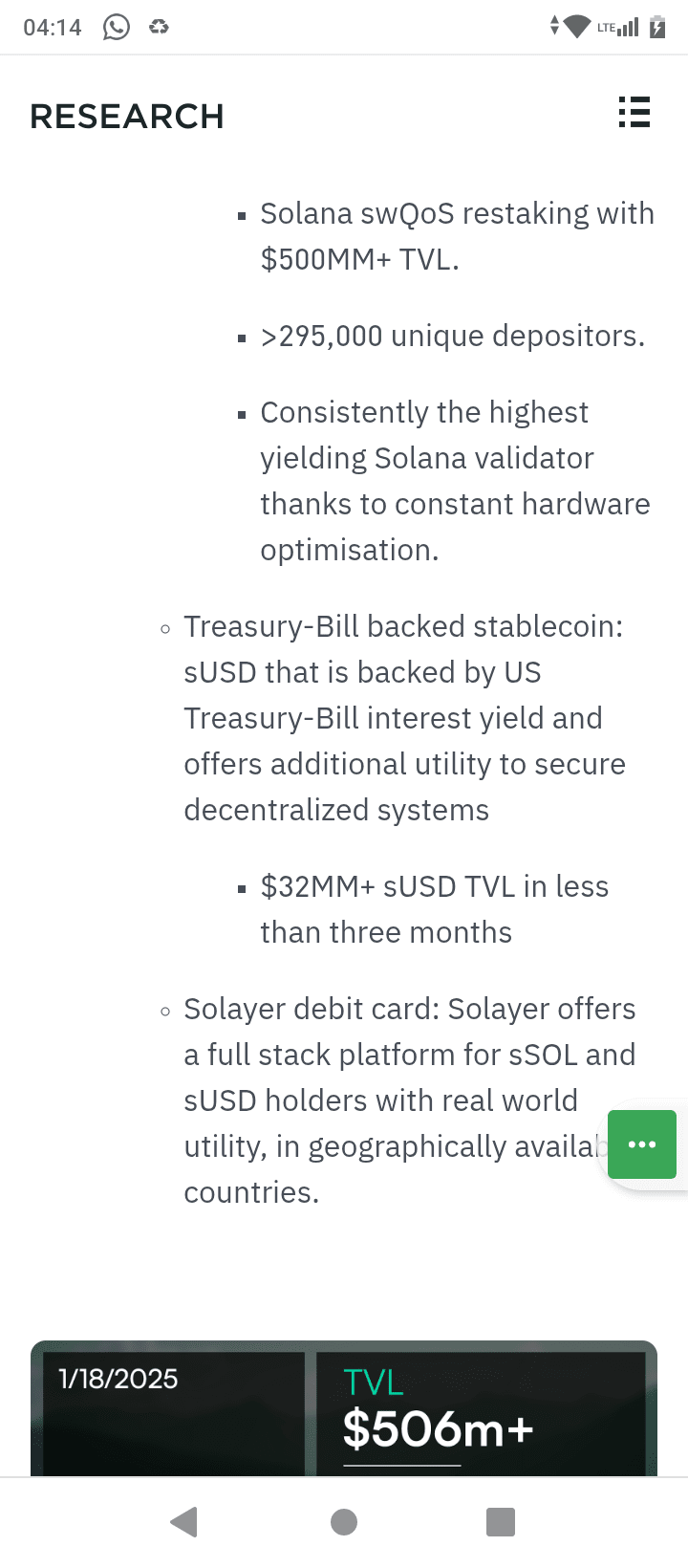The image size is (688, 1568).
Task: Tap the Solana swQoS restaking bullet
Action: pos(456,236)
